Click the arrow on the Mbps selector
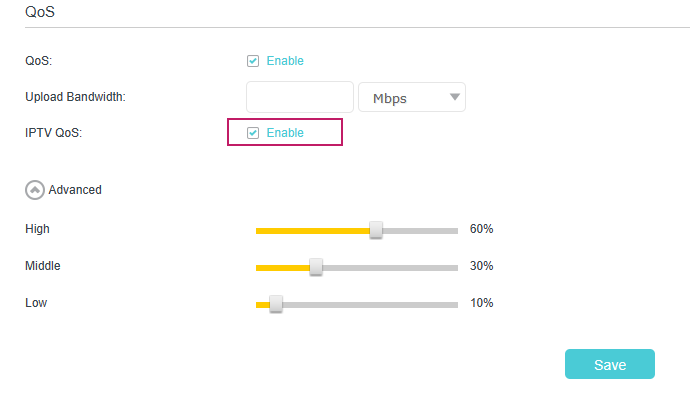The height and width of the screenshot is (405, 691). coord(455,97)
